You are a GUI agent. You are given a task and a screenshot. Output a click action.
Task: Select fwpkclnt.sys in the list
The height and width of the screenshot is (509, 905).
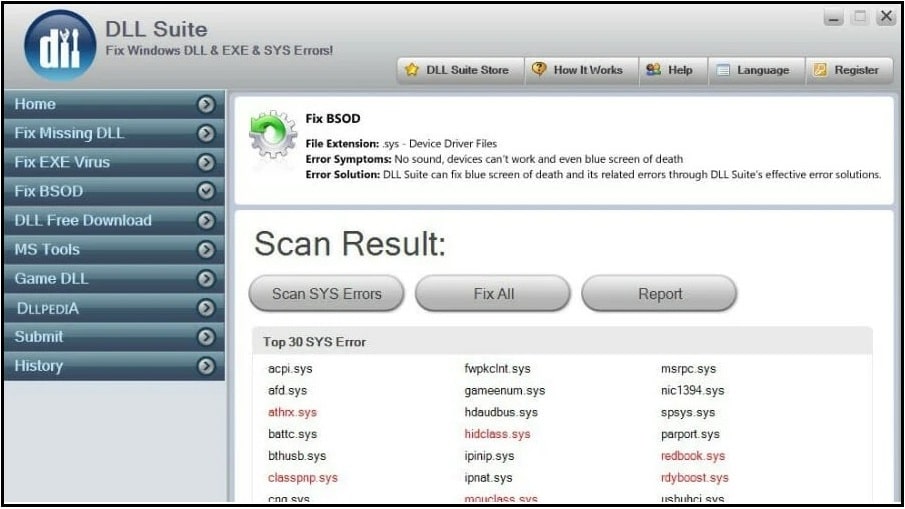(498, 369)
